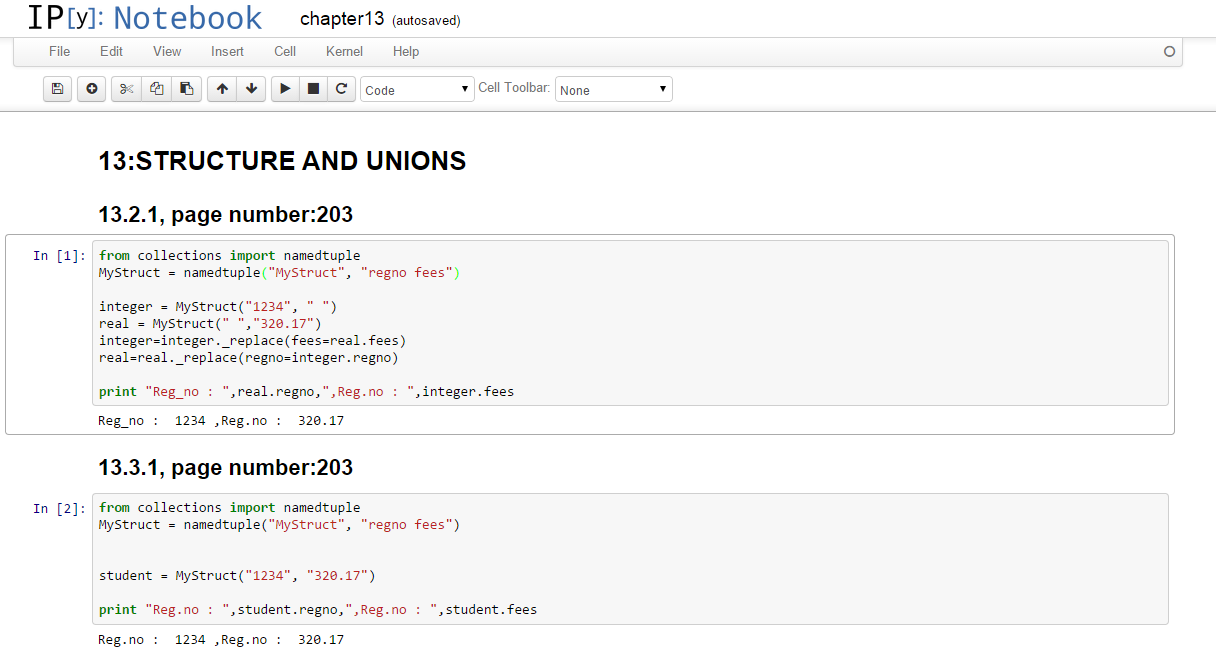The height and width of the screenshot is (654, 1216).
Task: Open the Insert menu
Action: click(x=227, y=51)
